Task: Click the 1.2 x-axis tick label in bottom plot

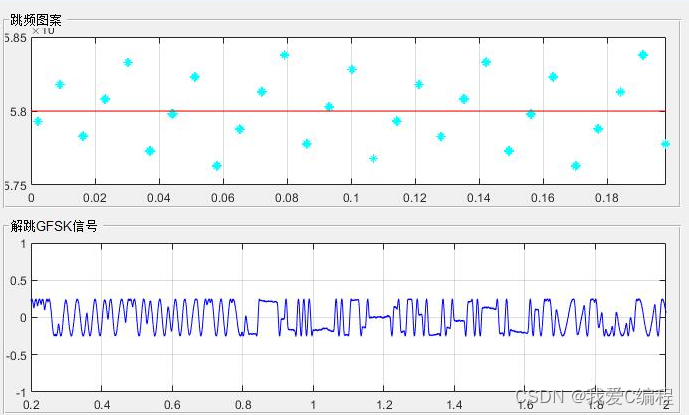Action: tap(384, 404)
